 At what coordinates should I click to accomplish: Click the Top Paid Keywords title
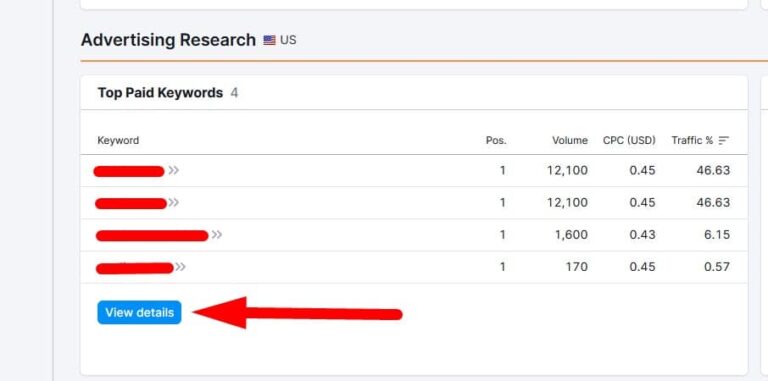[x=160, y=93]
